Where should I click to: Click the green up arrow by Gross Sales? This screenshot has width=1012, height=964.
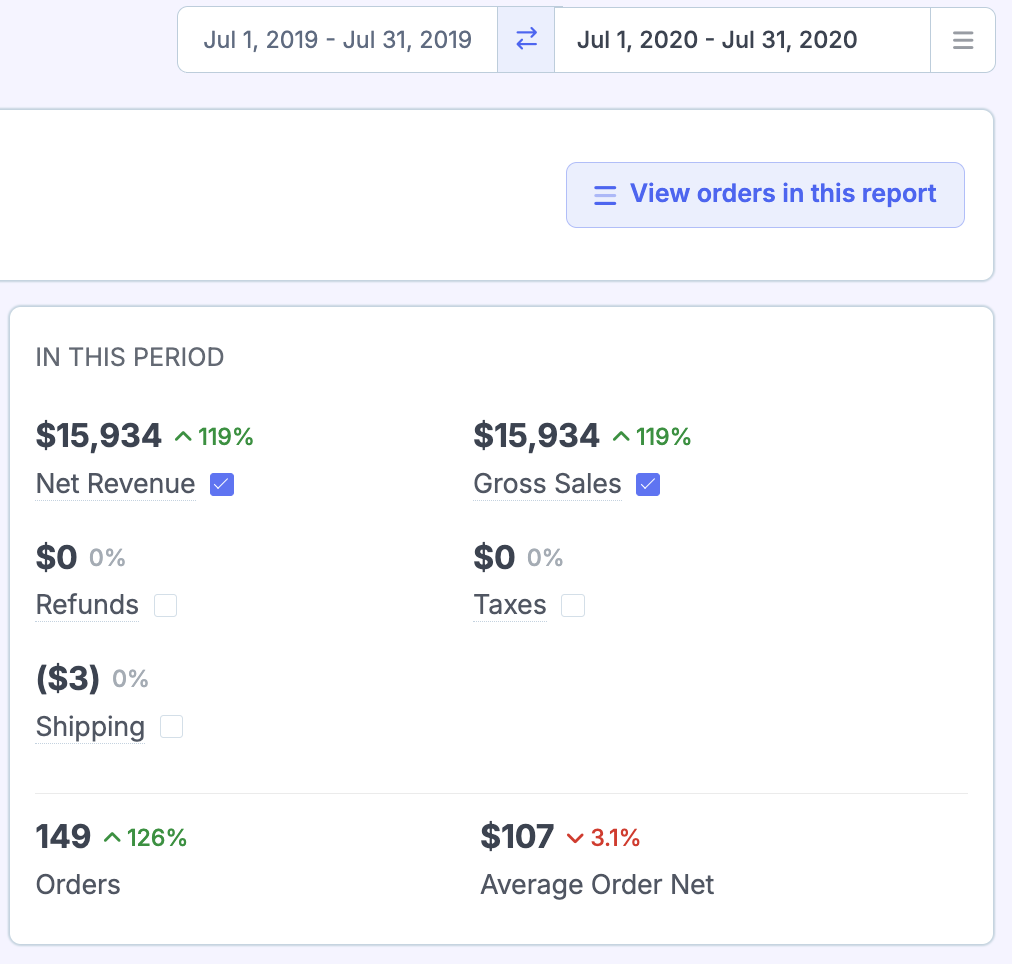click(621, 437)
